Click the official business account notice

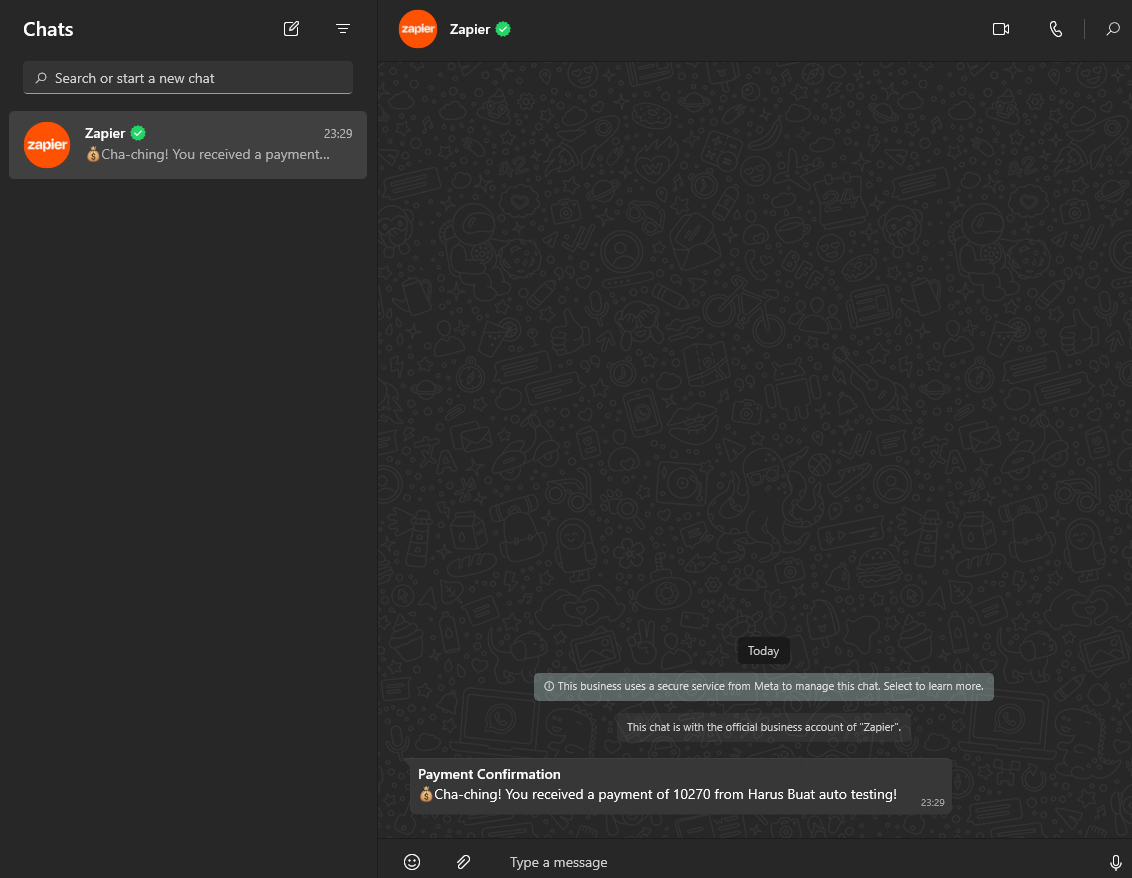(x=764, y=727)
